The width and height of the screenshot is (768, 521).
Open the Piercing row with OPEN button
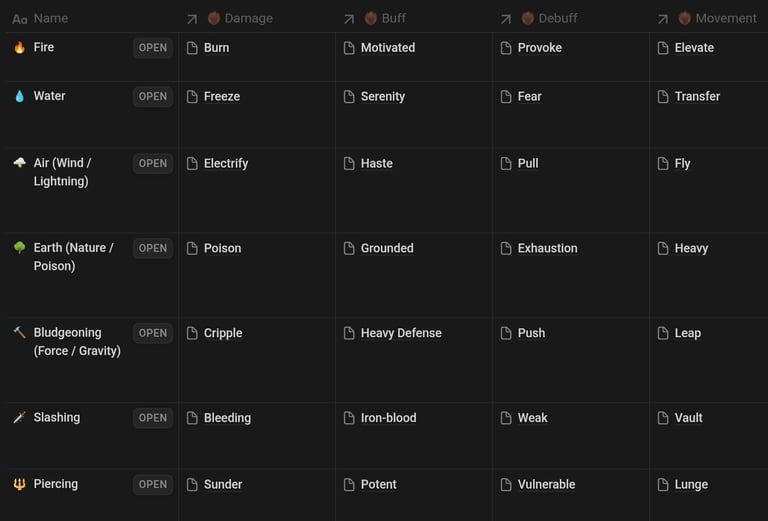point(153,485)
